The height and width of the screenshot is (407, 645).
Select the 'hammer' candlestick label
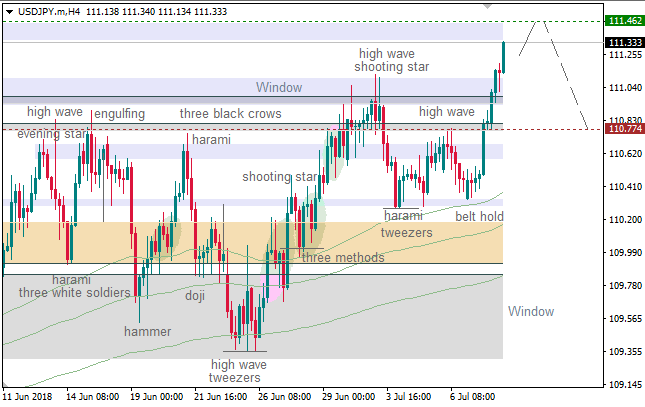pos(147,331)
